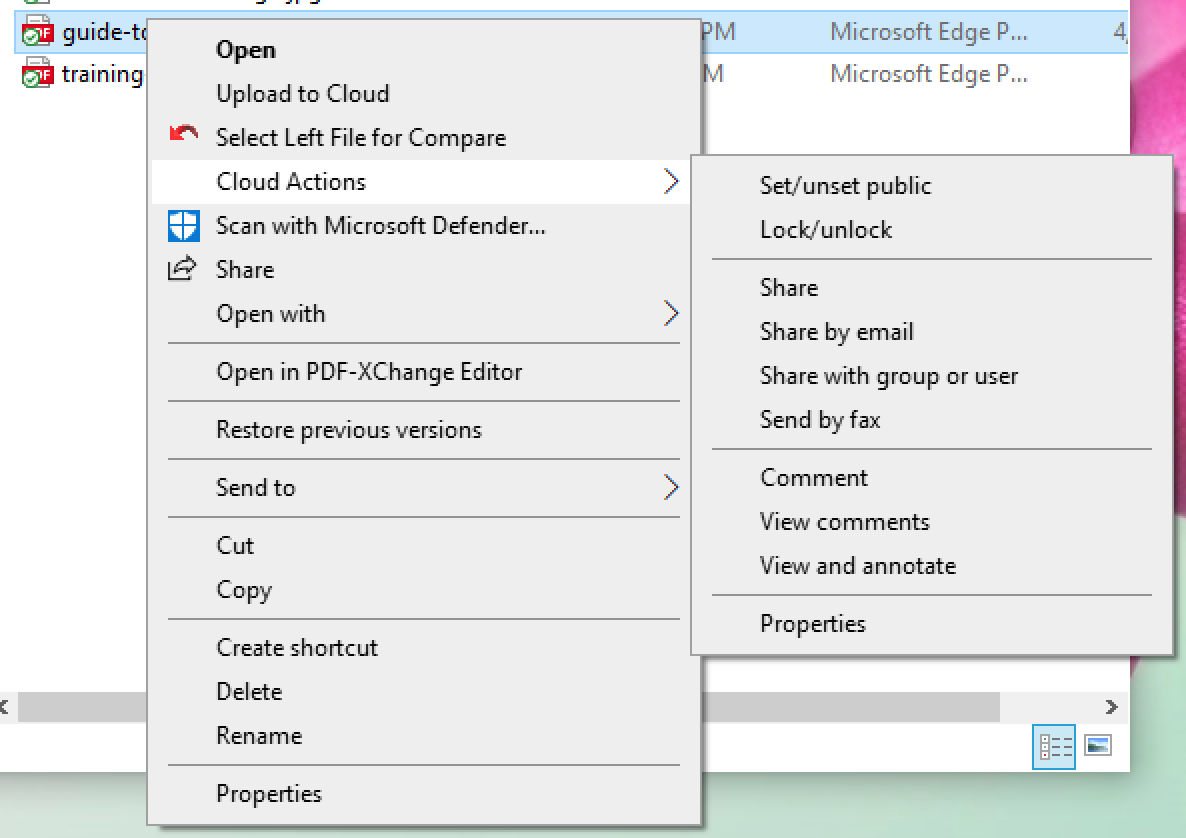
Task: Click the Share icon in the context menu
Action: [183, 269]
